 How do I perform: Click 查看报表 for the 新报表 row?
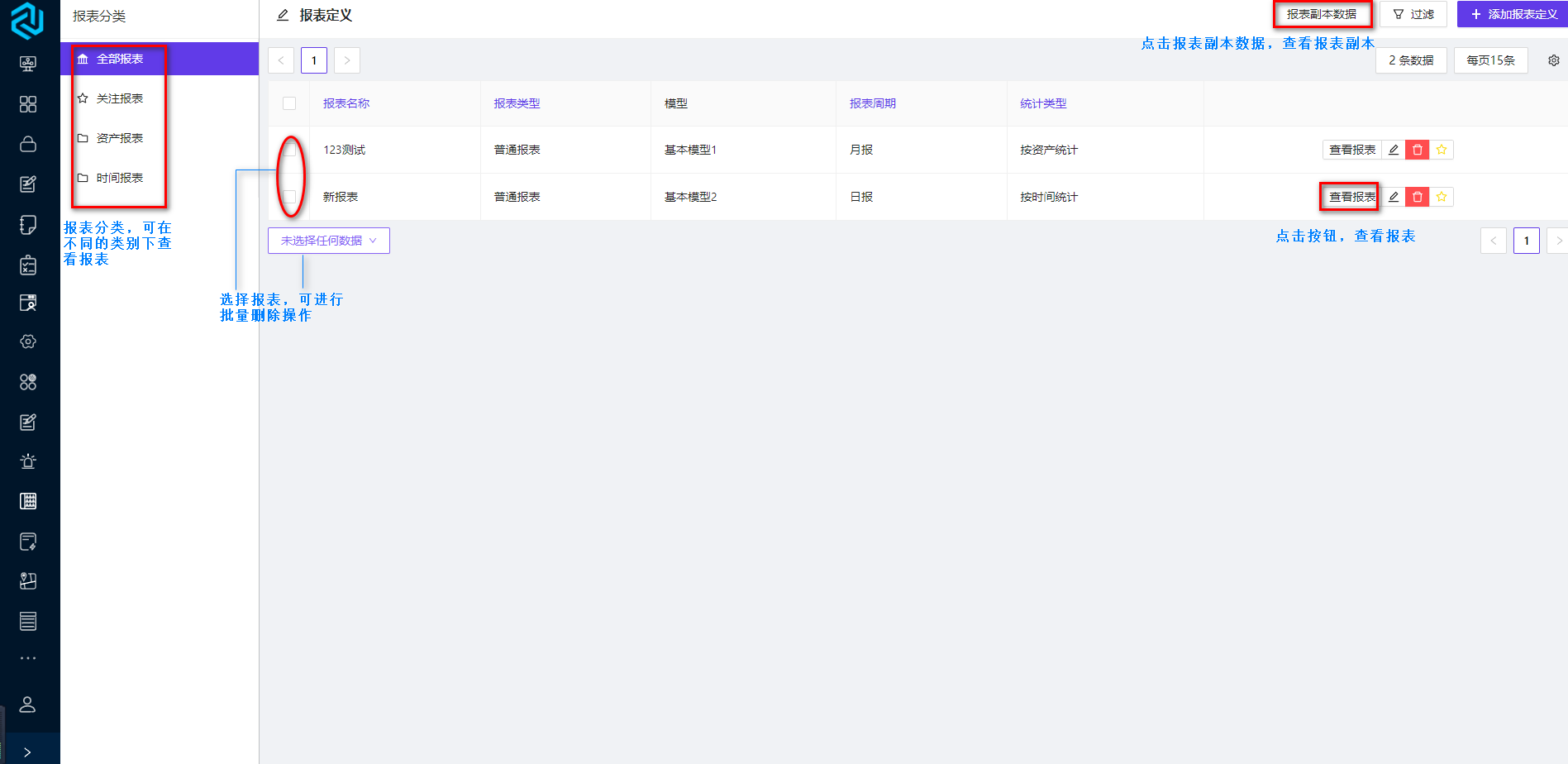coord(1352,197)
